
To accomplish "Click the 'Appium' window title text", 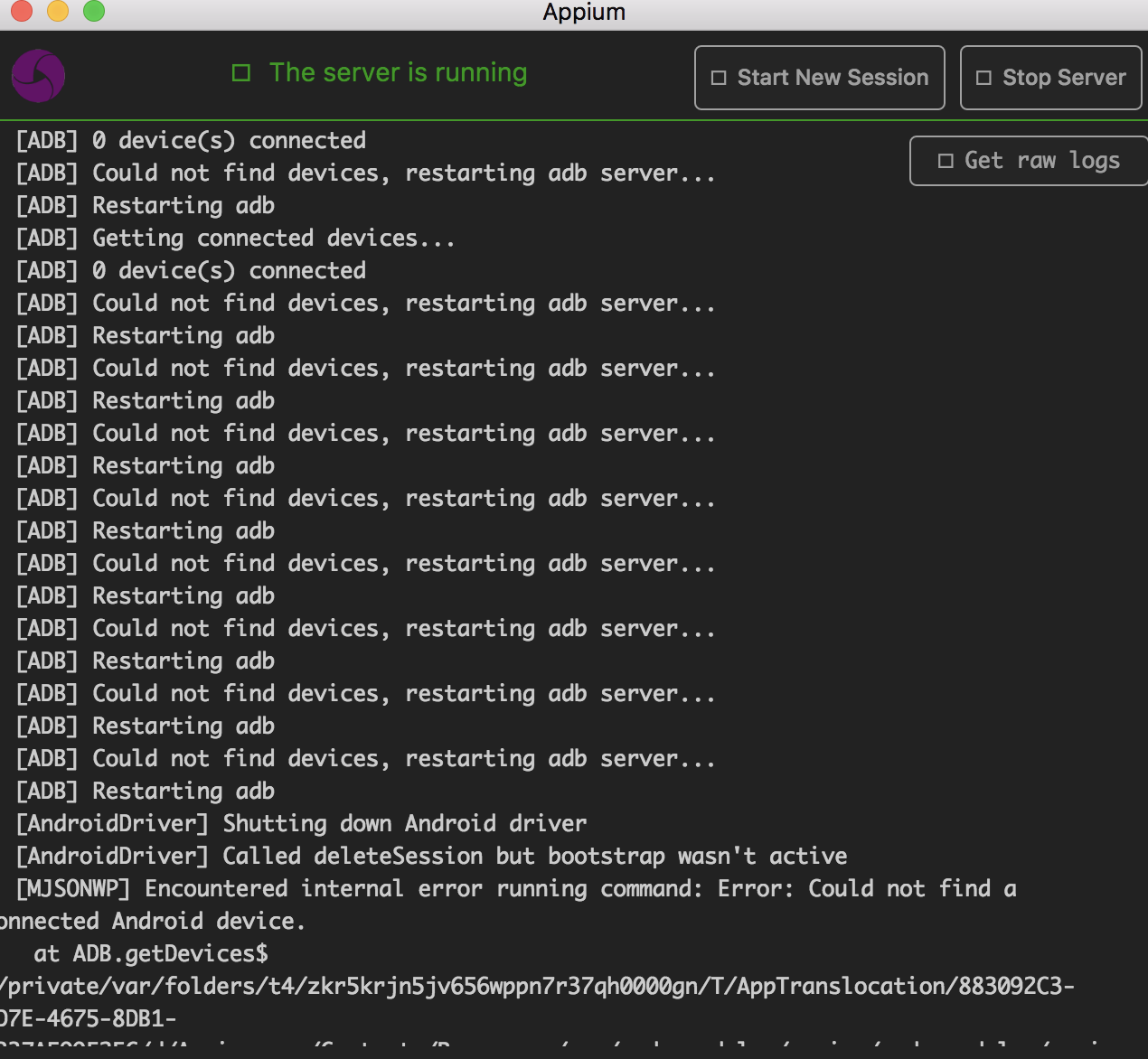I will (584, 13).
